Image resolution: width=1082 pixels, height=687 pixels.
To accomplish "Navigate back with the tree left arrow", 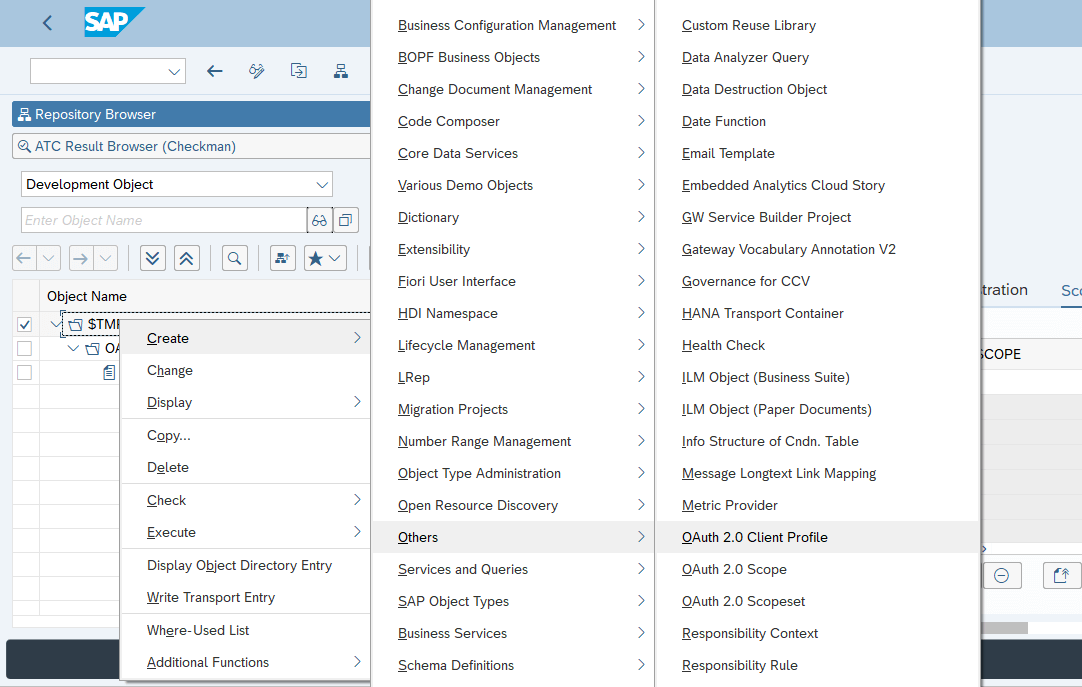I will pos(23,259).
